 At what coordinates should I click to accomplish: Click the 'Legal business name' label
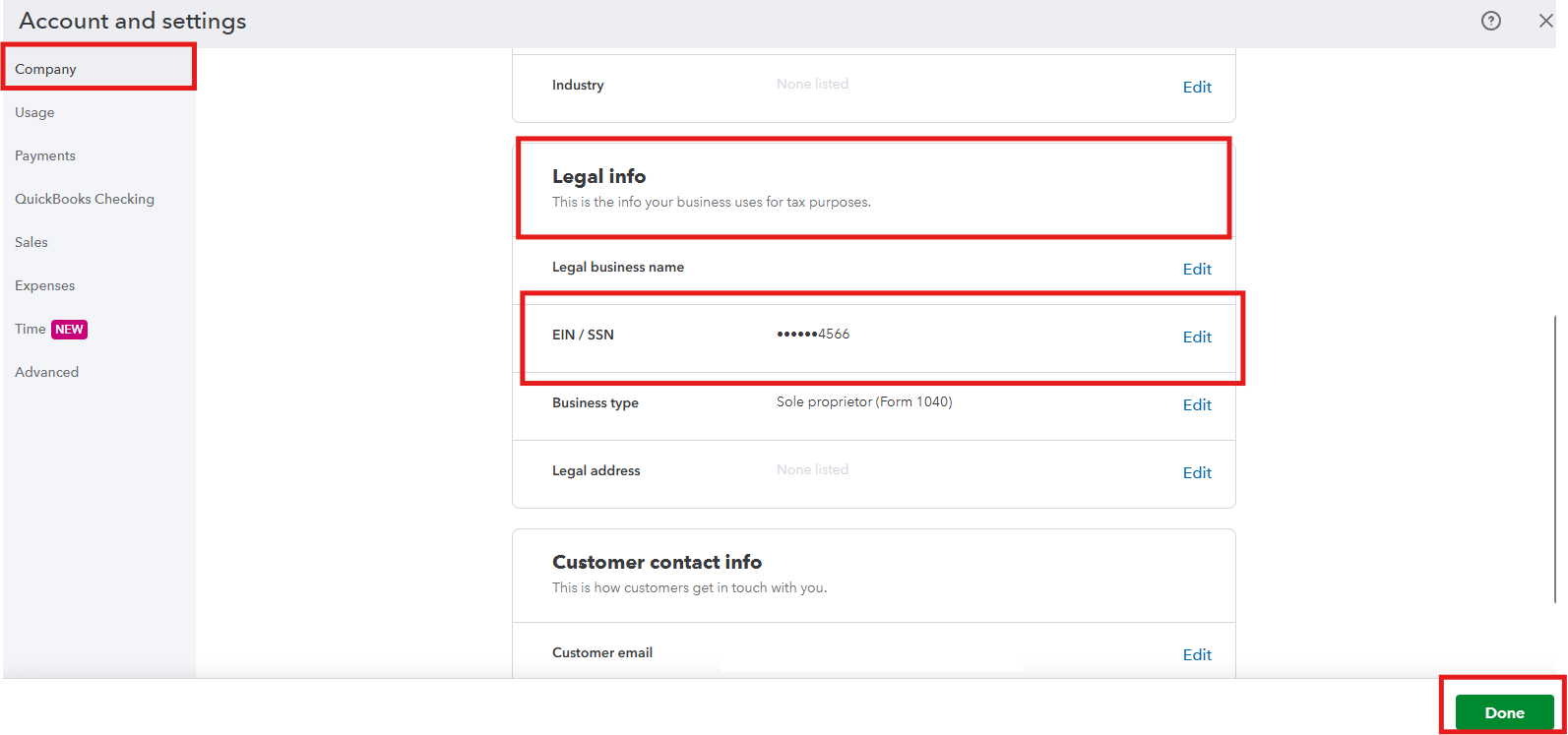point(617,267)
